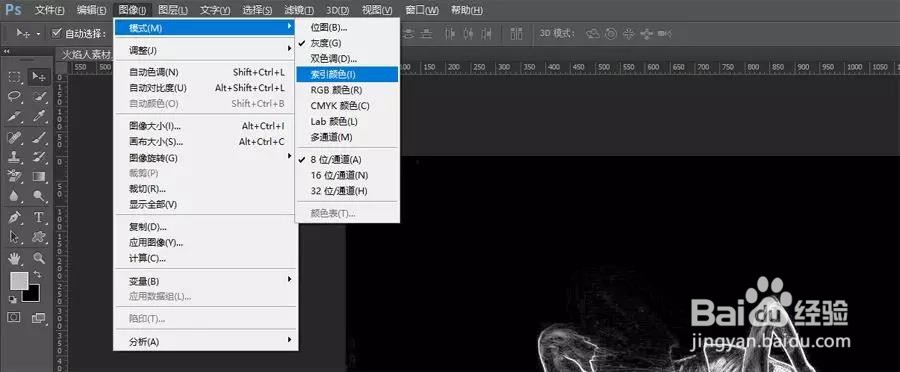Screen dimensions: 900x372
Task: Click the 3D rotate mode icon
Action: [x=592, y=34]
